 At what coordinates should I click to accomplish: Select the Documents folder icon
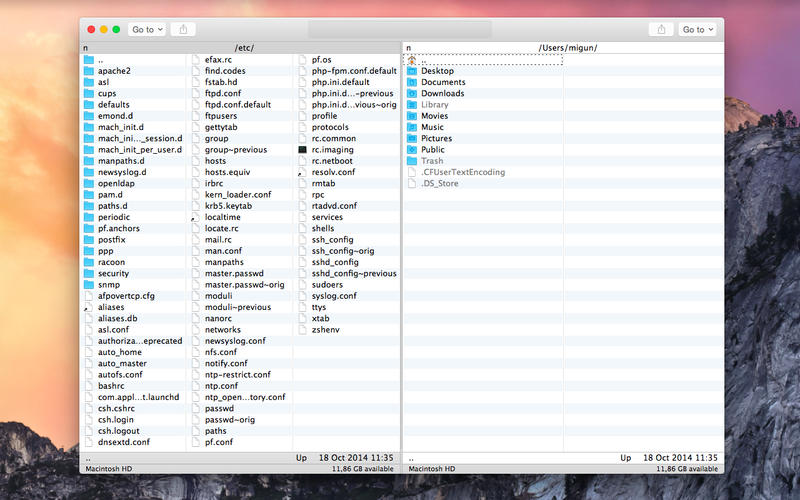(x=412, y=82)
